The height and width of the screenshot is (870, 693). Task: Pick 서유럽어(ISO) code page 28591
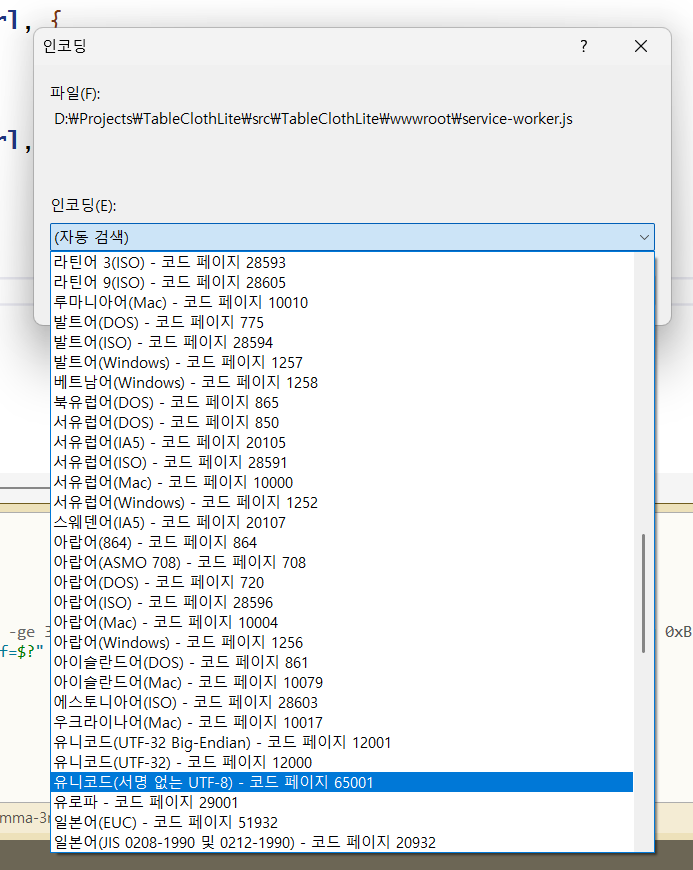tap(342, 462)
